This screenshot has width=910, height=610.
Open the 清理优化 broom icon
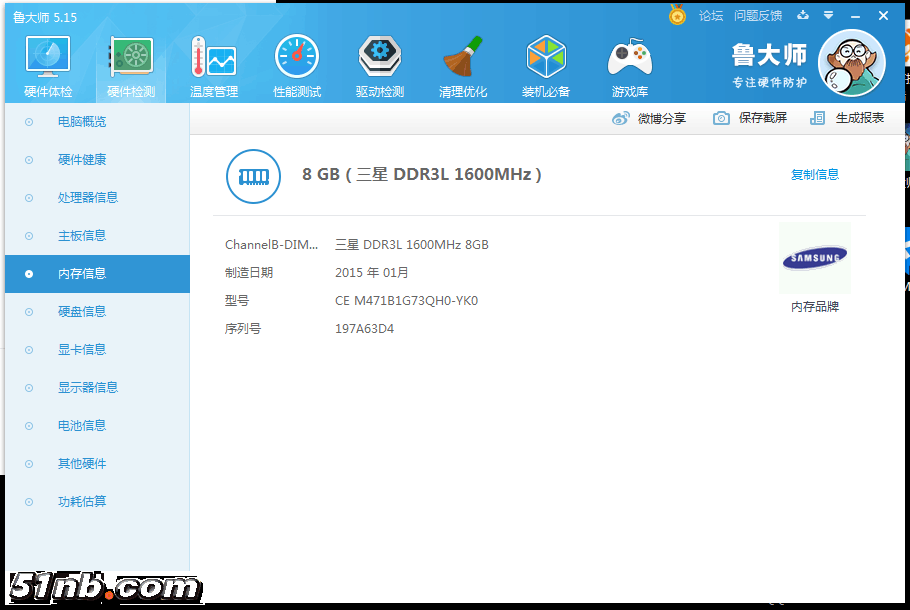(x=463, y=60)
